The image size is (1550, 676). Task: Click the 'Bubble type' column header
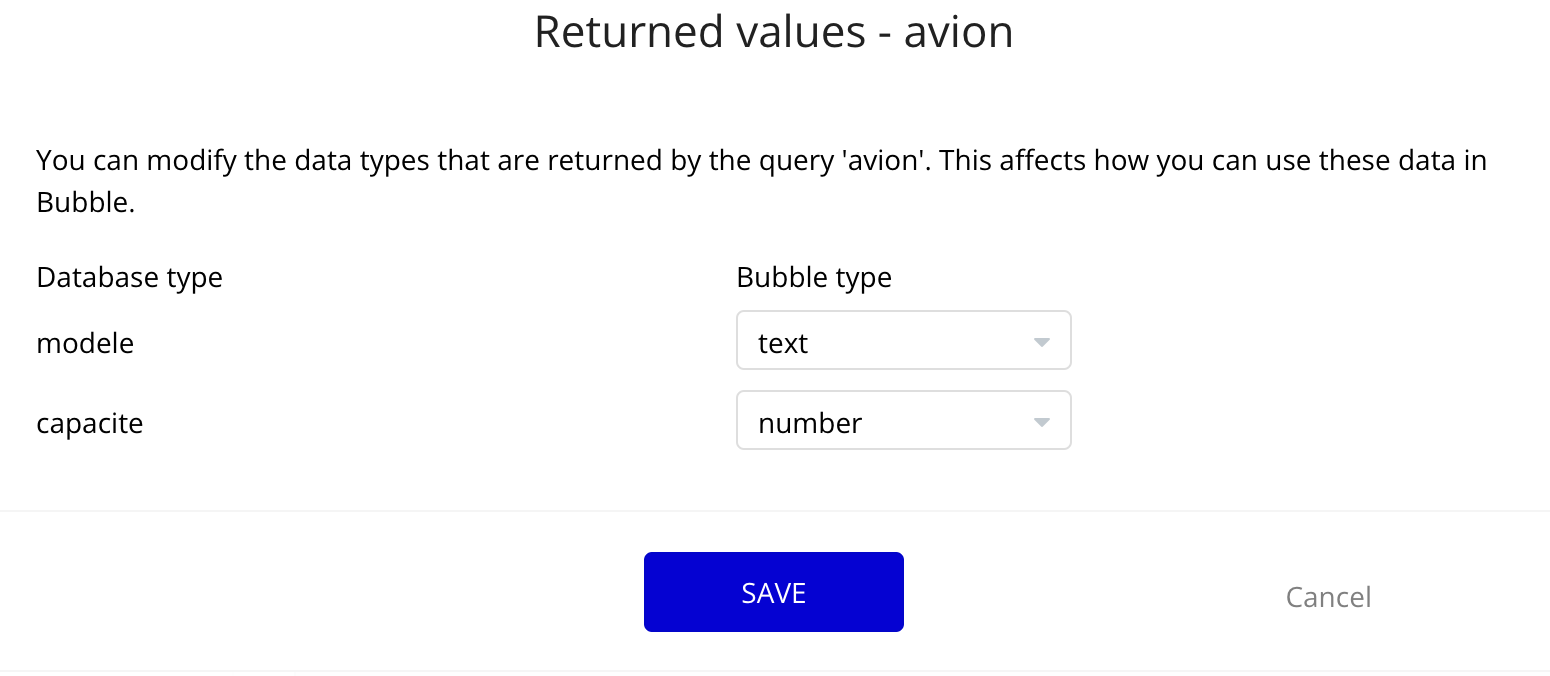coord(814,277)
